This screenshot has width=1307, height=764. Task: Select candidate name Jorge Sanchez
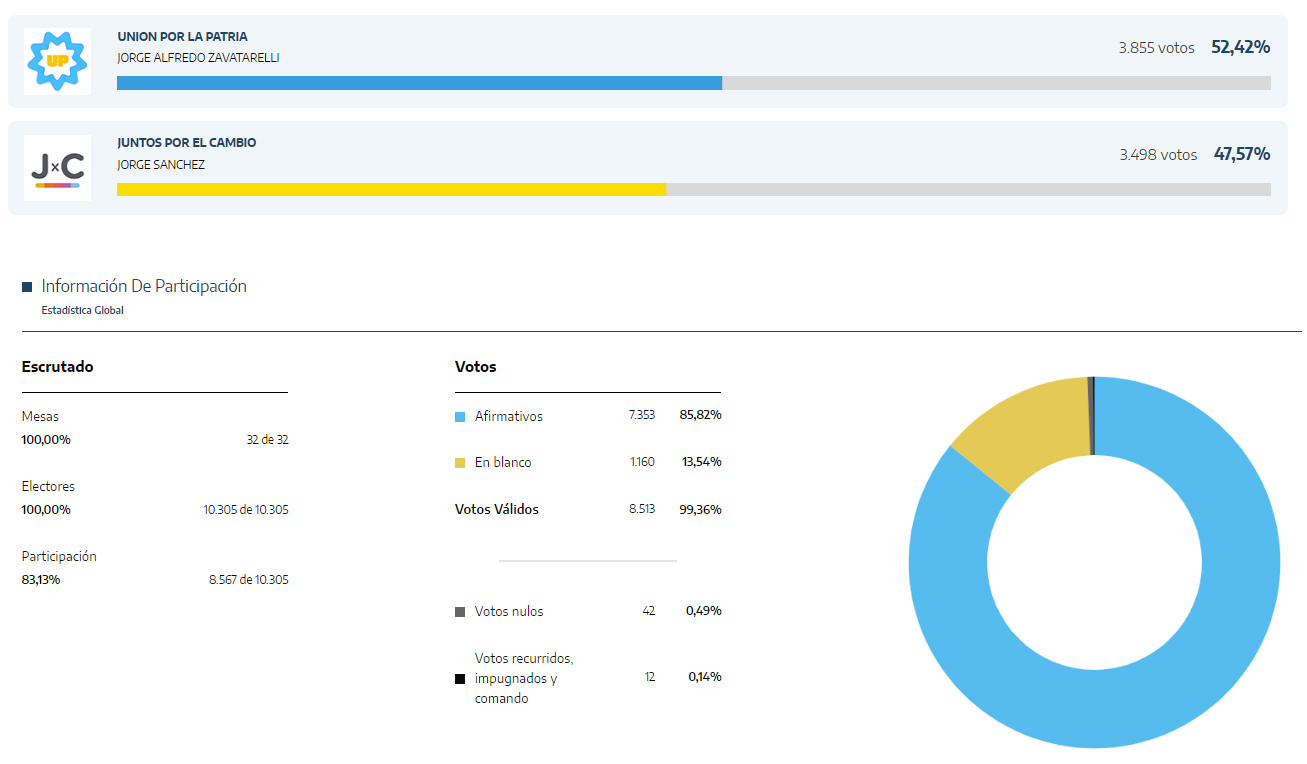[x=161, y=164]
